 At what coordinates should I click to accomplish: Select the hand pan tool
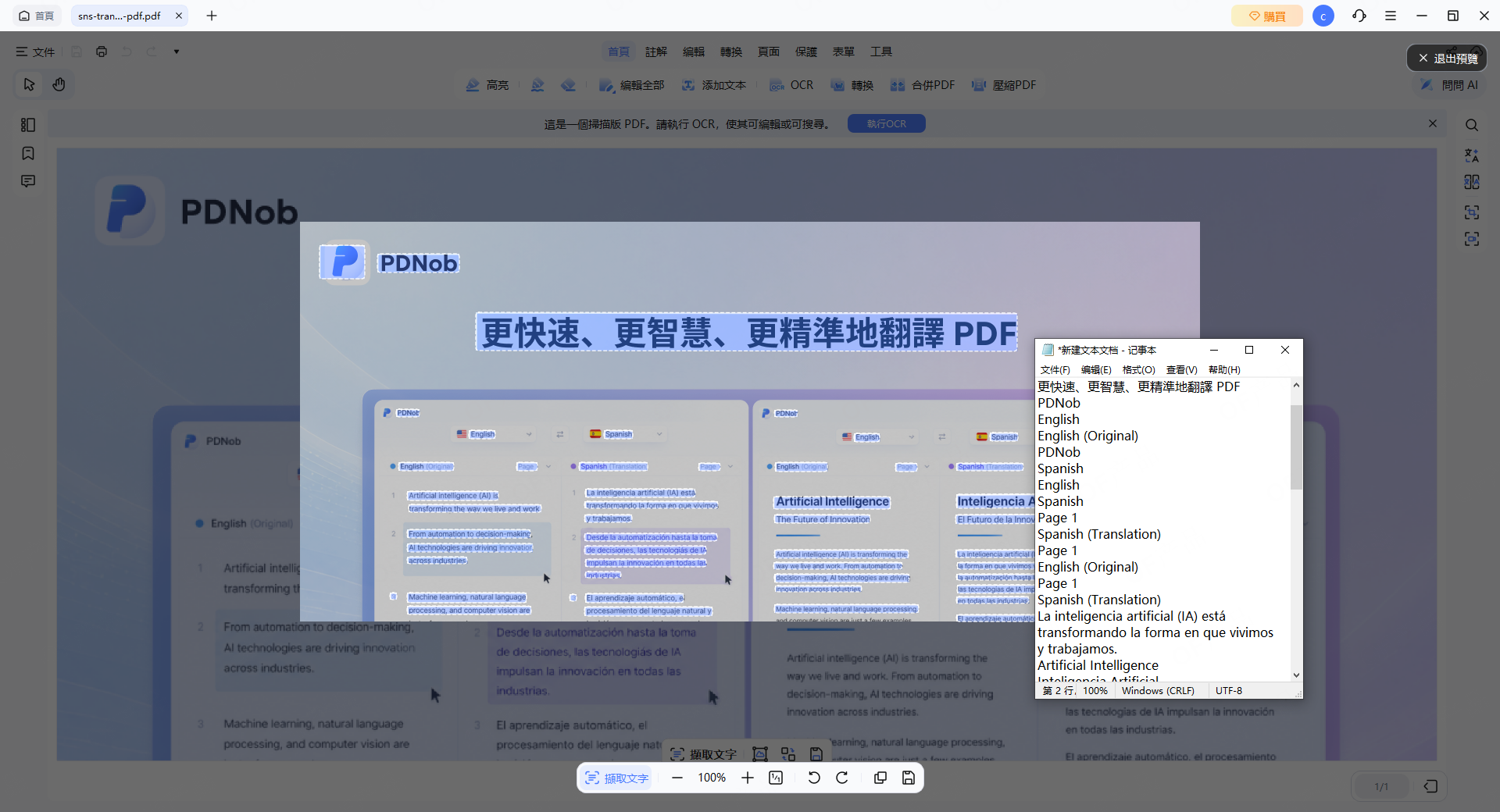pos(59,84)
